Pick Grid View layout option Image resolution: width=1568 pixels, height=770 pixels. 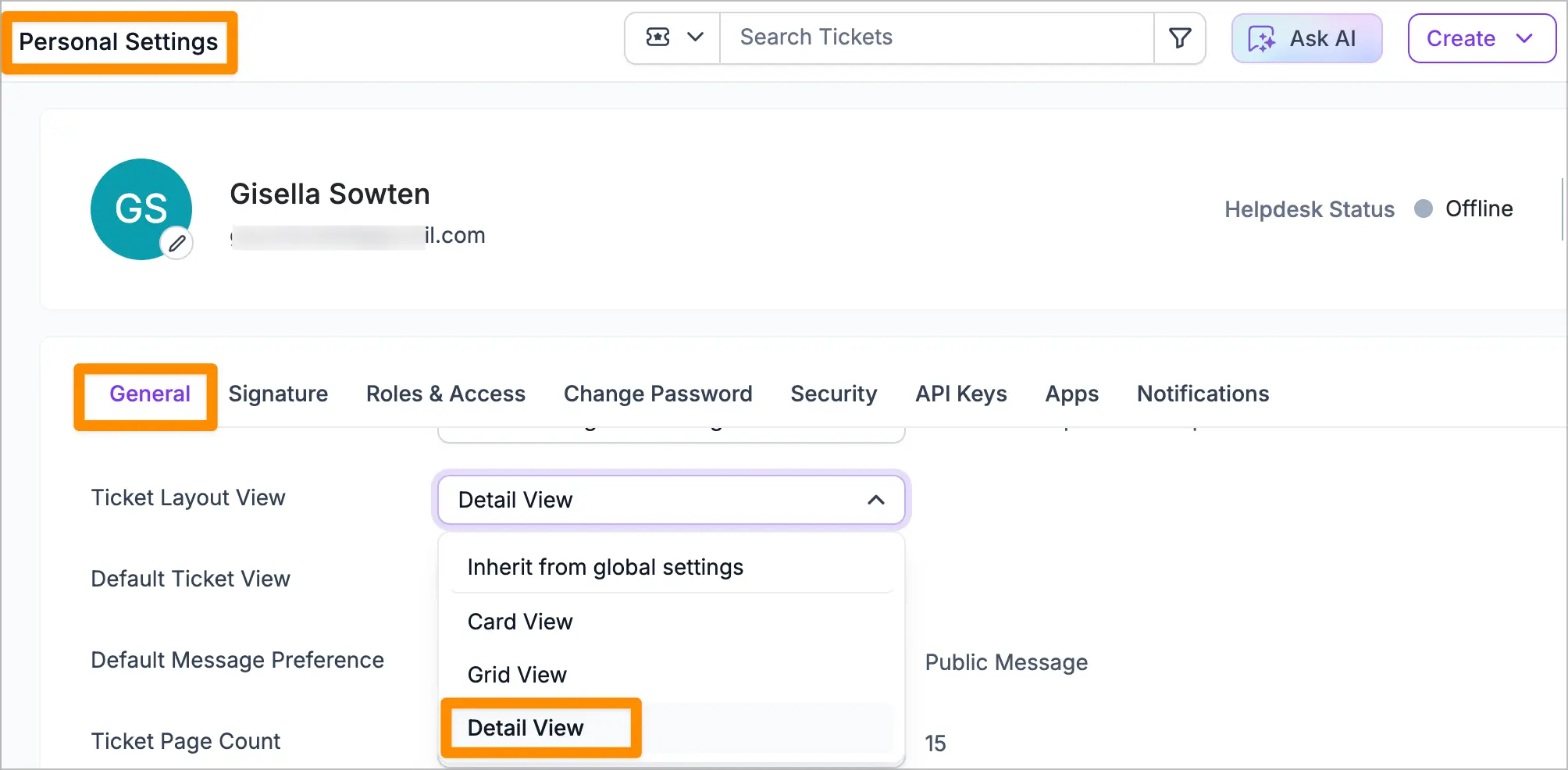[x=517, y=675]
